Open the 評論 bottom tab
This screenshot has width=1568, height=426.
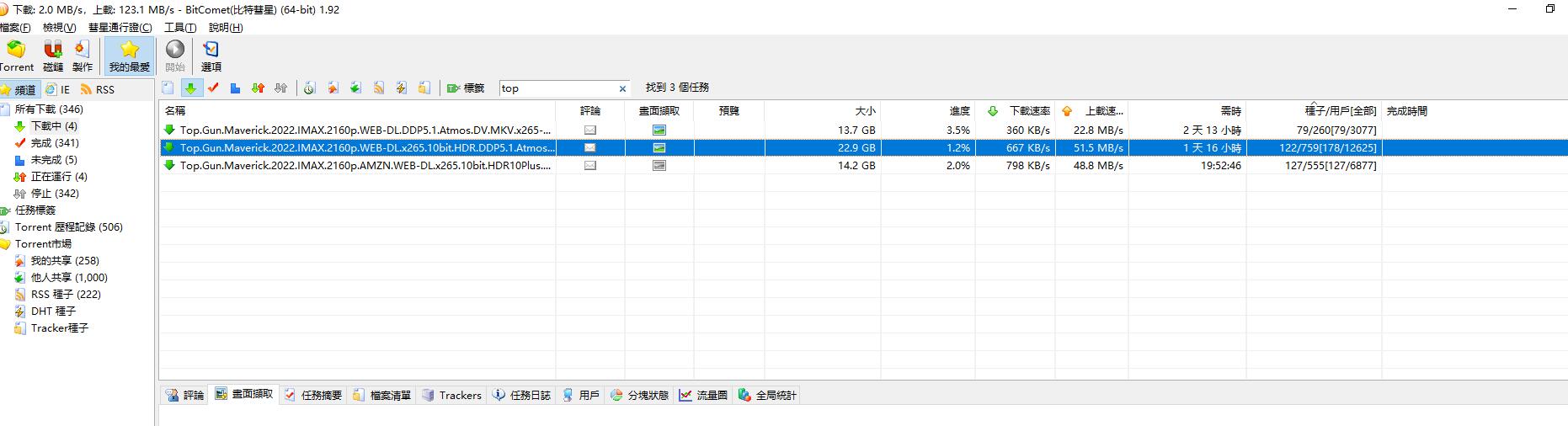[184, 395]
